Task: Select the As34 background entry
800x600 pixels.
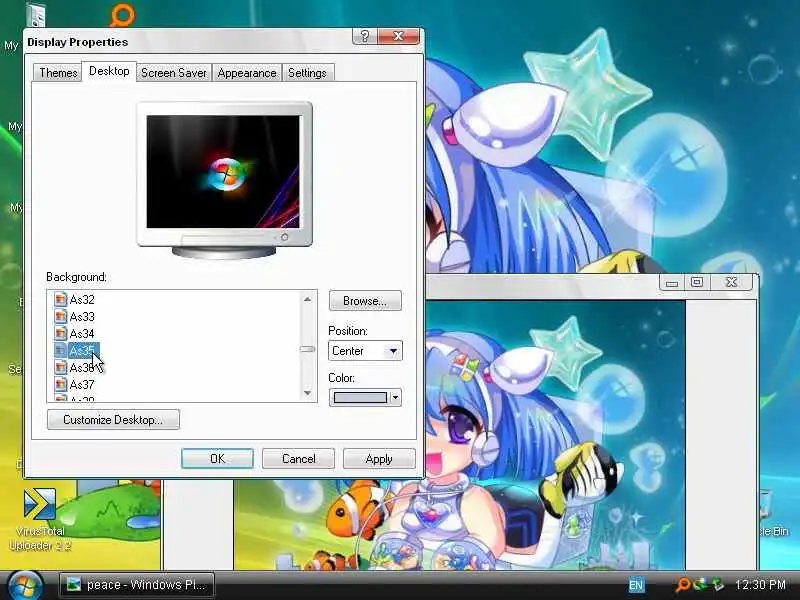Action: coord(82,334)
